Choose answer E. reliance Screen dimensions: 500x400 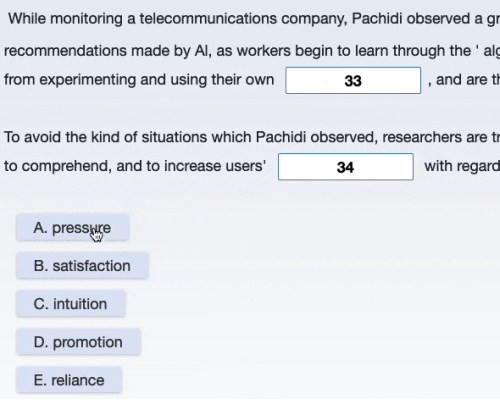(x=69, y=380)
